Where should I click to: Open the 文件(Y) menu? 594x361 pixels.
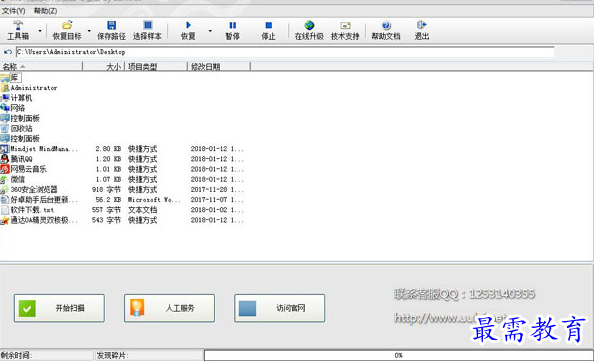pyautogui.click(x=14, y=11)
